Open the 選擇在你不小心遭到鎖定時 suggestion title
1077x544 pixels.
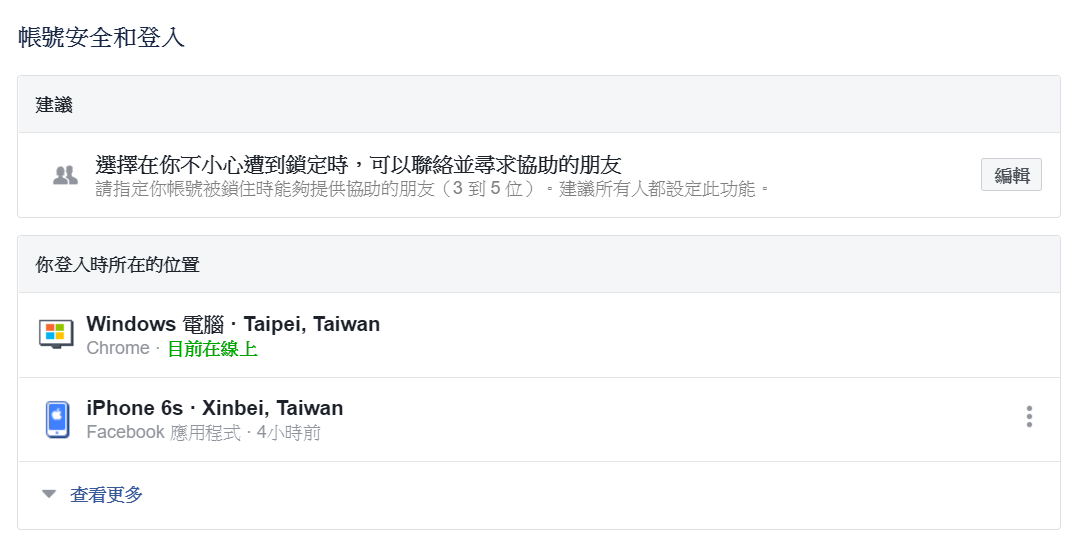tap(358, 165)
